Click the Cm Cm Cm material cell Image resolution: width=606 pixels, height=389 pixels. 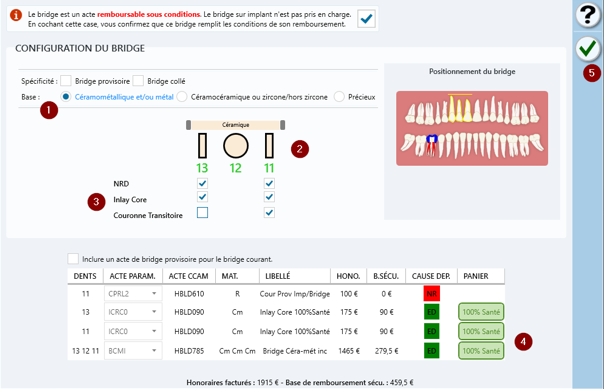(x=237, y=351)
